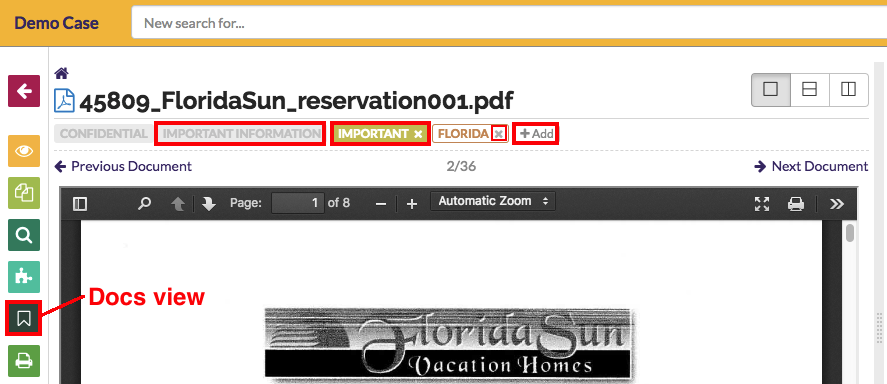Open PDF viewer tools double-chevron menu
The height and width of the screenshot is (384, 887).
pos(837,204)
